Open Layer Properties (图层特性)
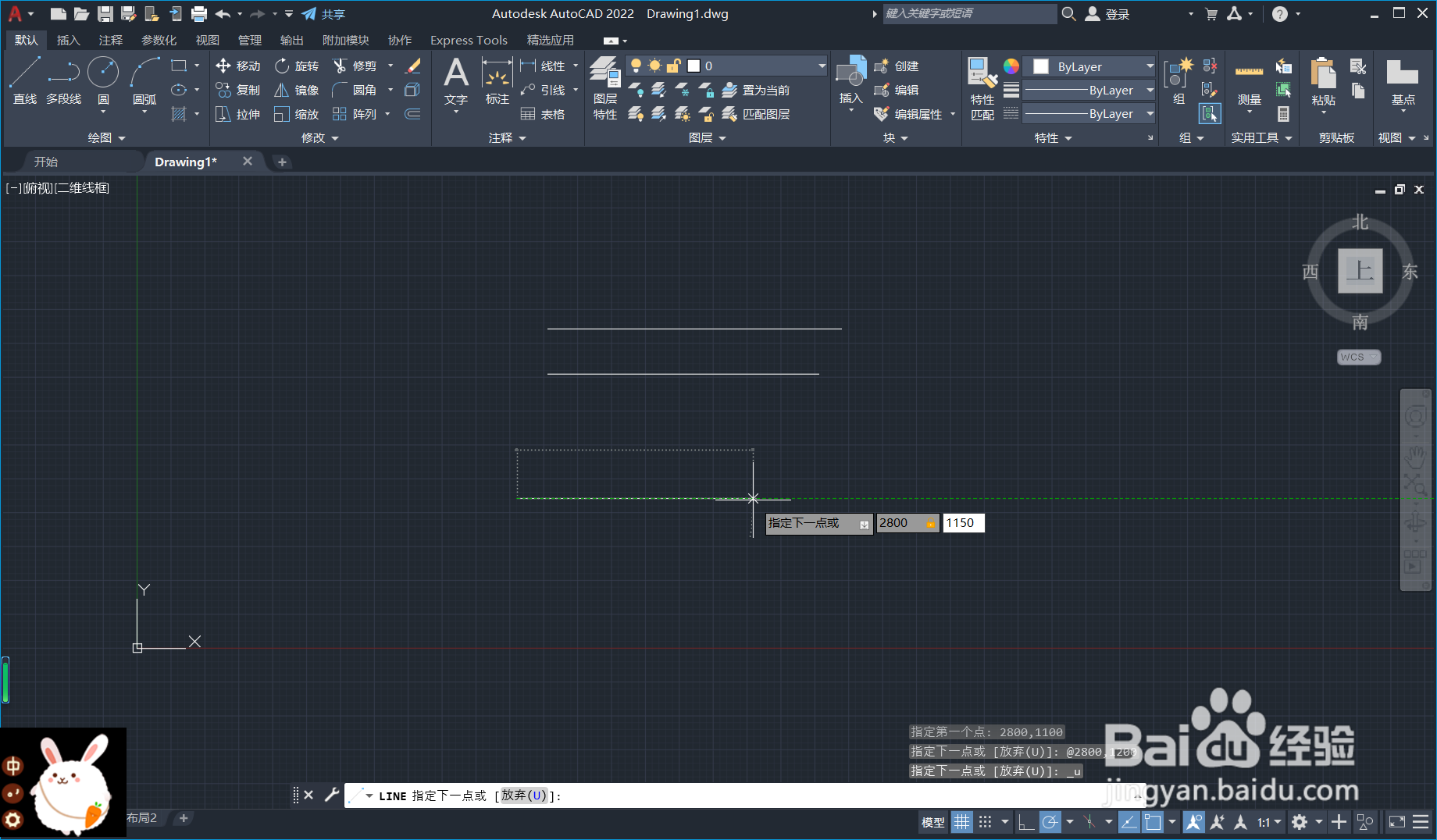This screenshot has width=1437, height=840. [605, 88]
